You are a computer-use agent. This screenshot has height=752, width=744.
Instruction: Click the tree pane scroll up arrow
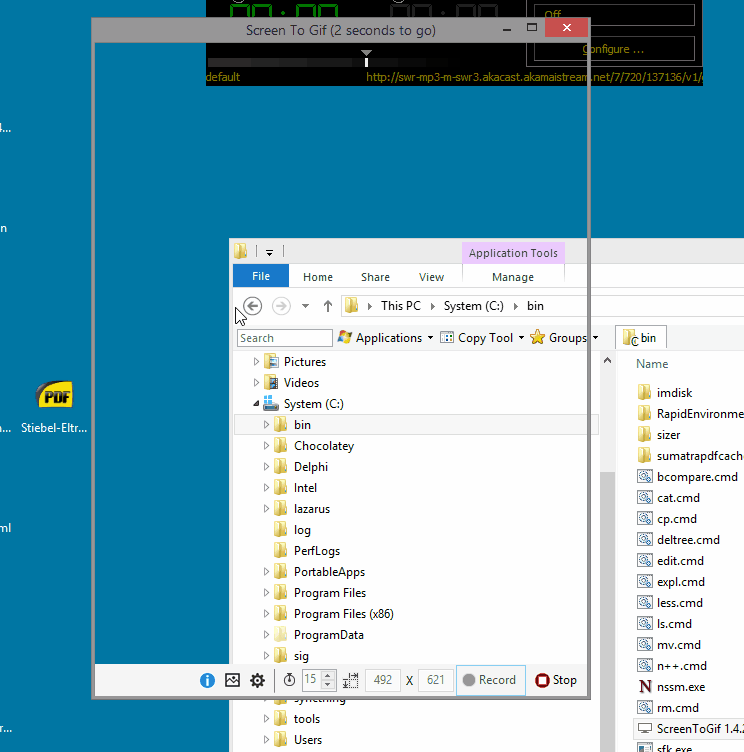[607, 360]
